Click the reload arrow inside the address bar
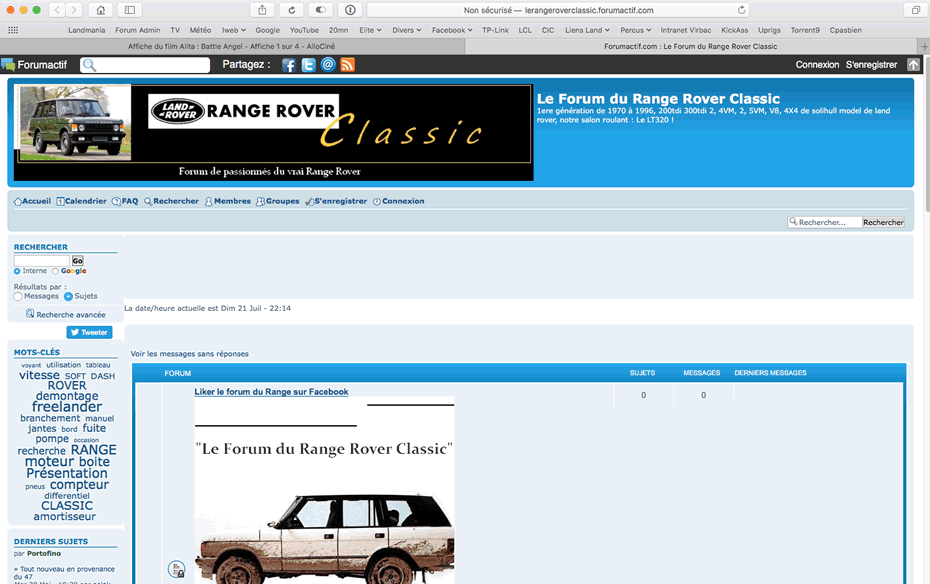 [x=741, y=10]
